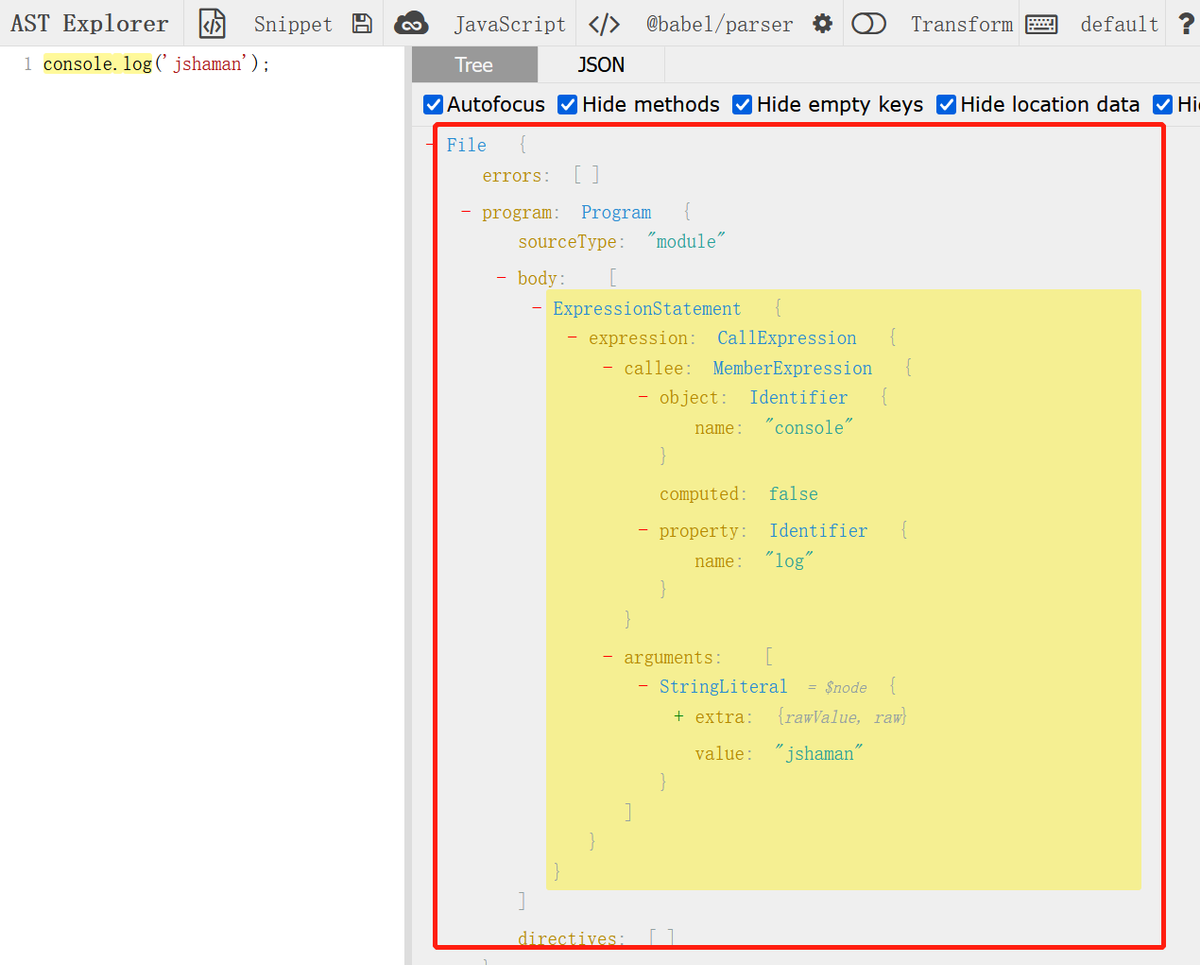Click the keyboard keymap icon
This screenshot has height=965, width=1200.
1042,24
